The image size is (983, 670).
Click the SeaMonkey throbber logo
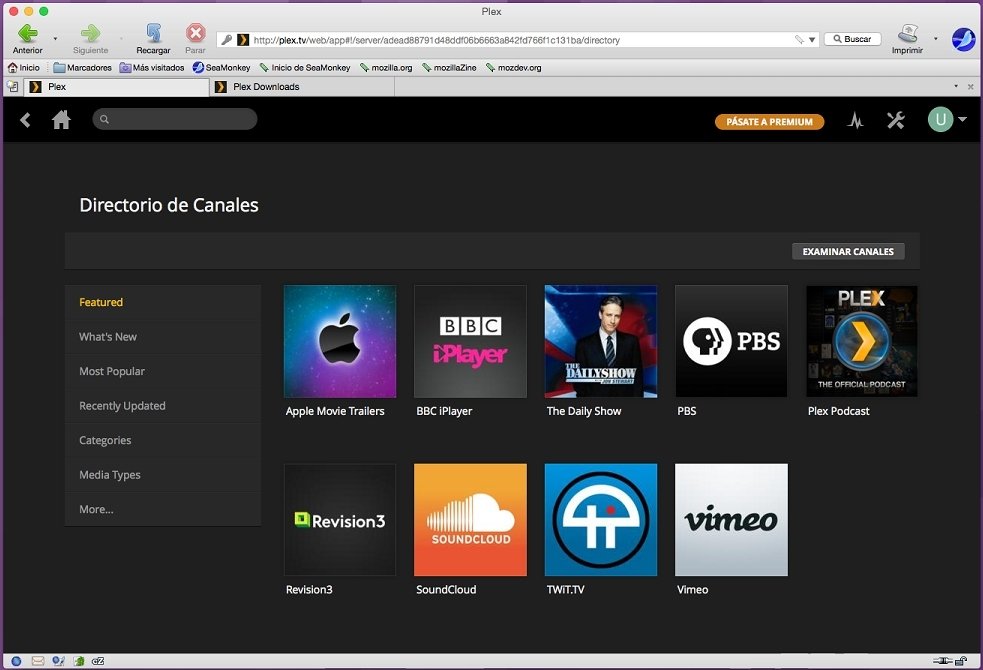point(964,39)
